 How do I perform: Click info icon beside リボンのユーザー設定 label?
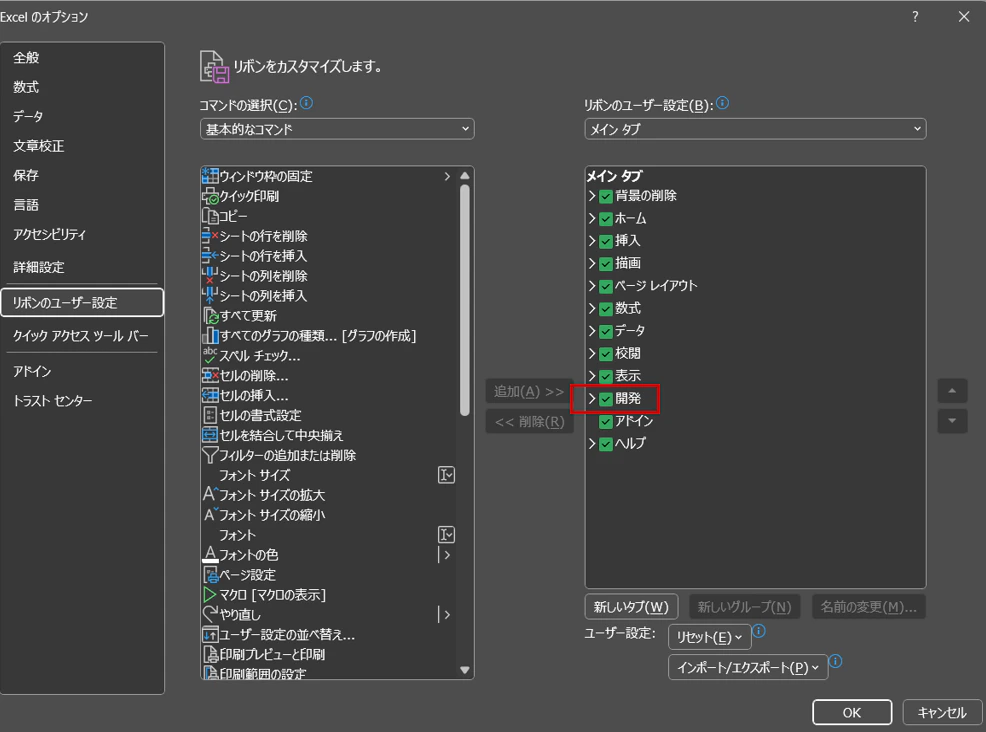[x=723, y=103]
